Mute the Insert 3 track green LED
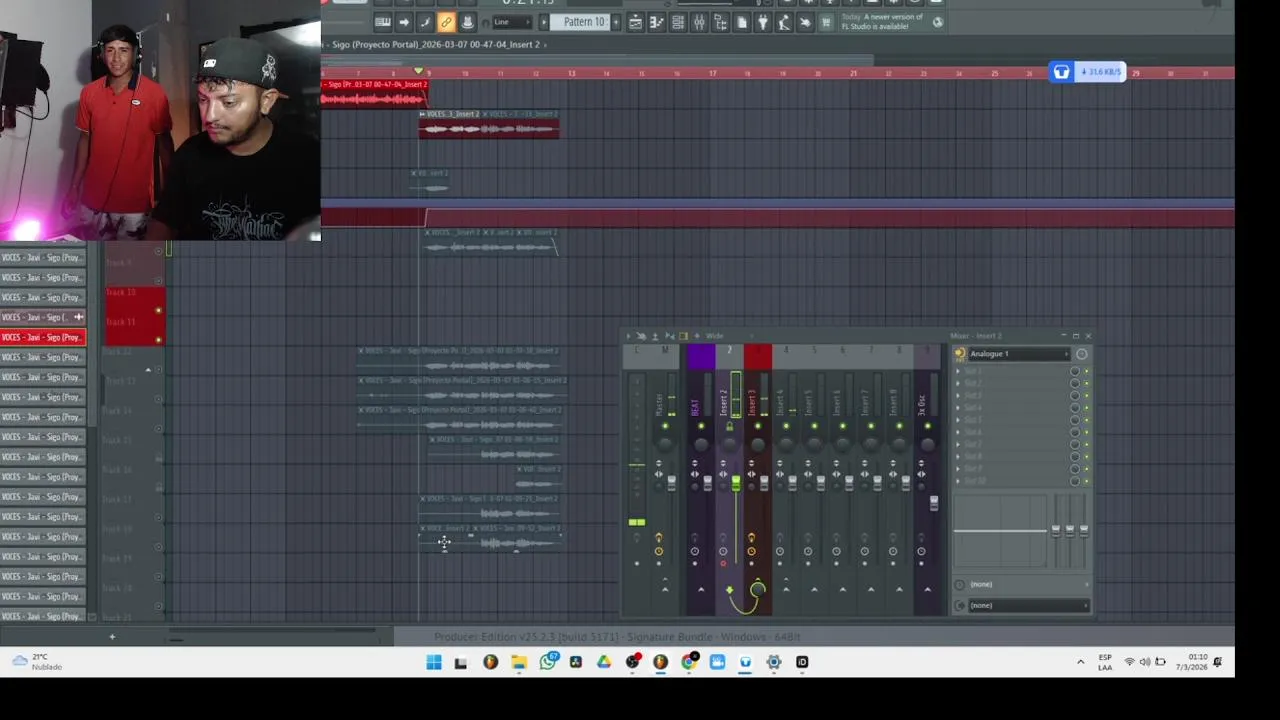Image resolution: width=1280 pixels, height=720 pixels. pyautogui.click(x=757, y=427)
